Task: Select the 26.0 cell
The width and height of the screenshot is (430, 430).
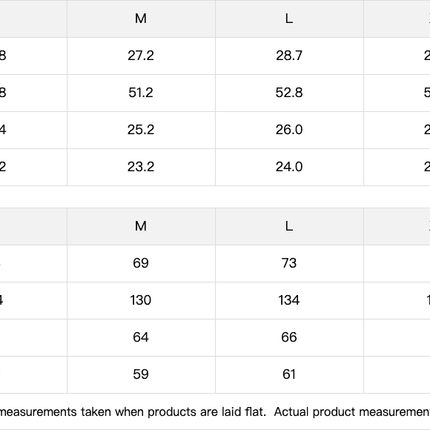Action: [x=289, y=130]
